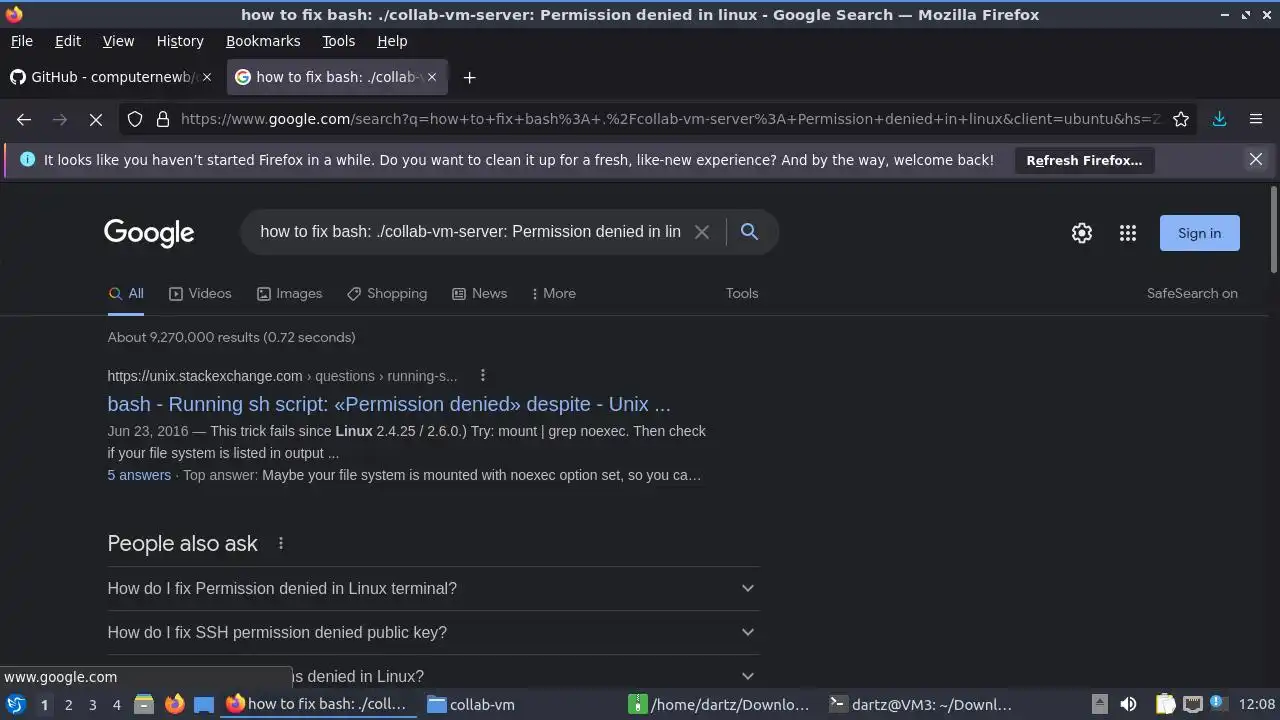Open the LXQt start menu icon

pos(16,704)
